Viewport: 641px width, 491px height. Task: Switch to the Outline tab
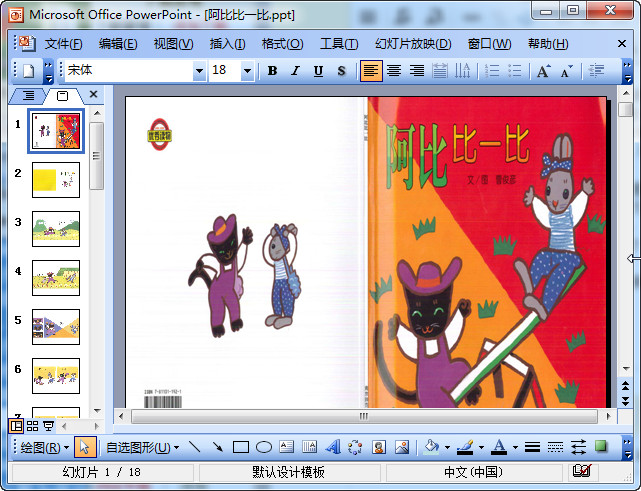[28, 96]
